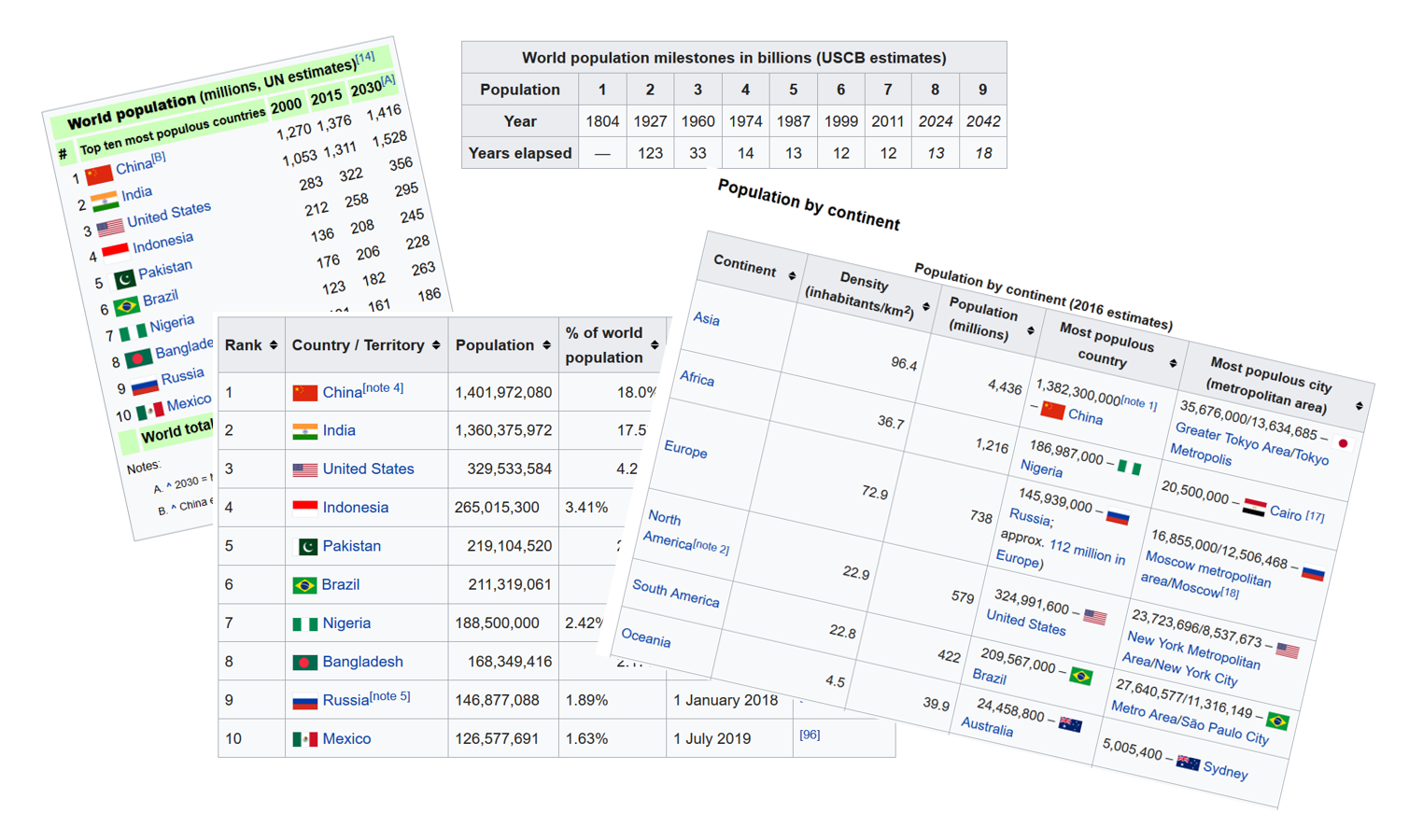Image resolution: width=1423 pixels, height=840 pixels.
Task: Open the Asia link in the continent table
Action: tap(706, 319)
